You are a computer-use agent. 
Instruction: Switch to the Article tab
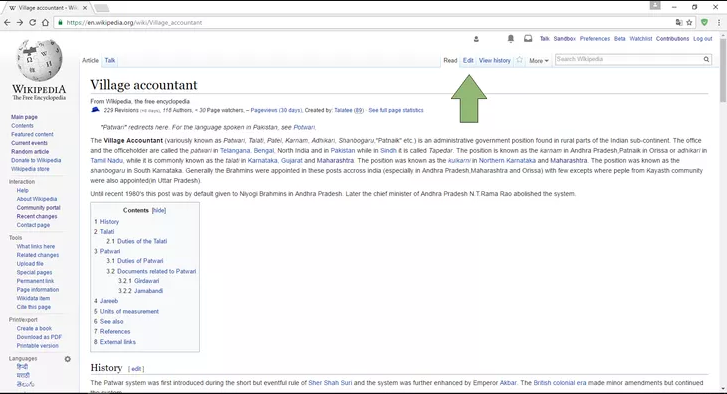90,60
